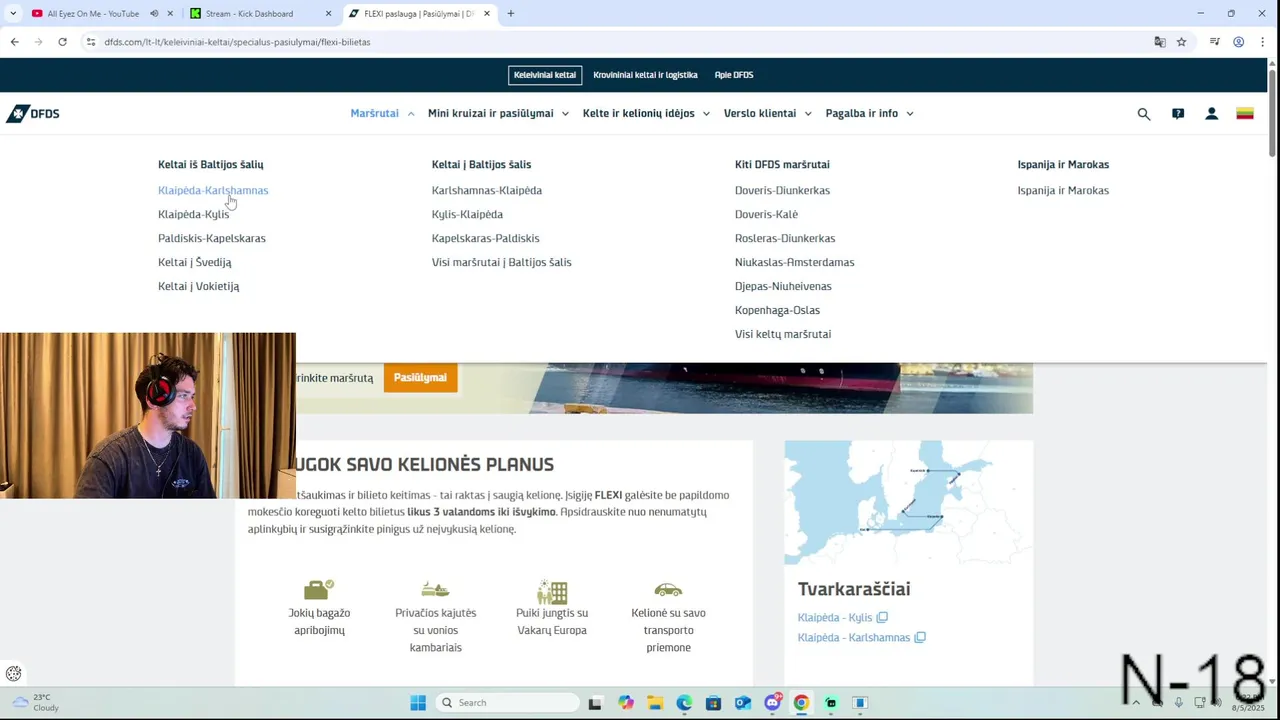The height and width of the screenshot is (720, 1280).
Task: Open the Paldiskis-Kapelskaras route
Action: [212, 238]
